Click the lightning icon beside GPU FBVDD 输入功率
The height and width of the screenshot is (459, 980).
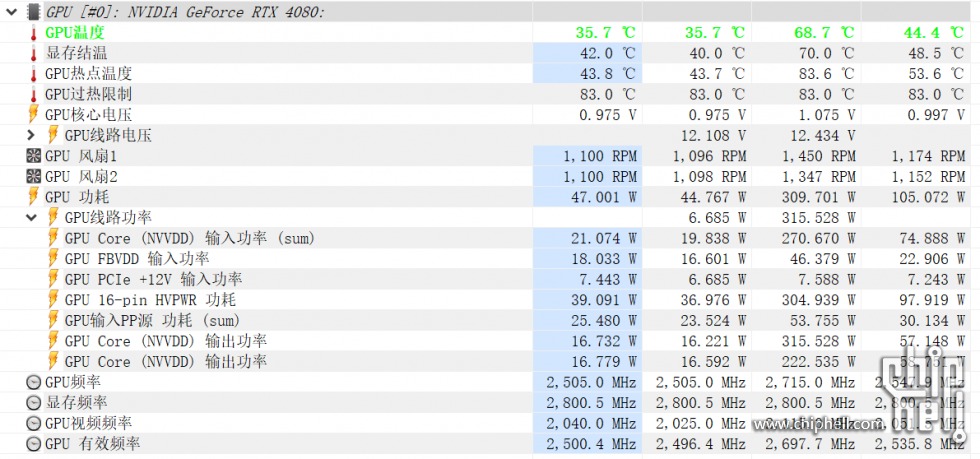tap(54, 259)
